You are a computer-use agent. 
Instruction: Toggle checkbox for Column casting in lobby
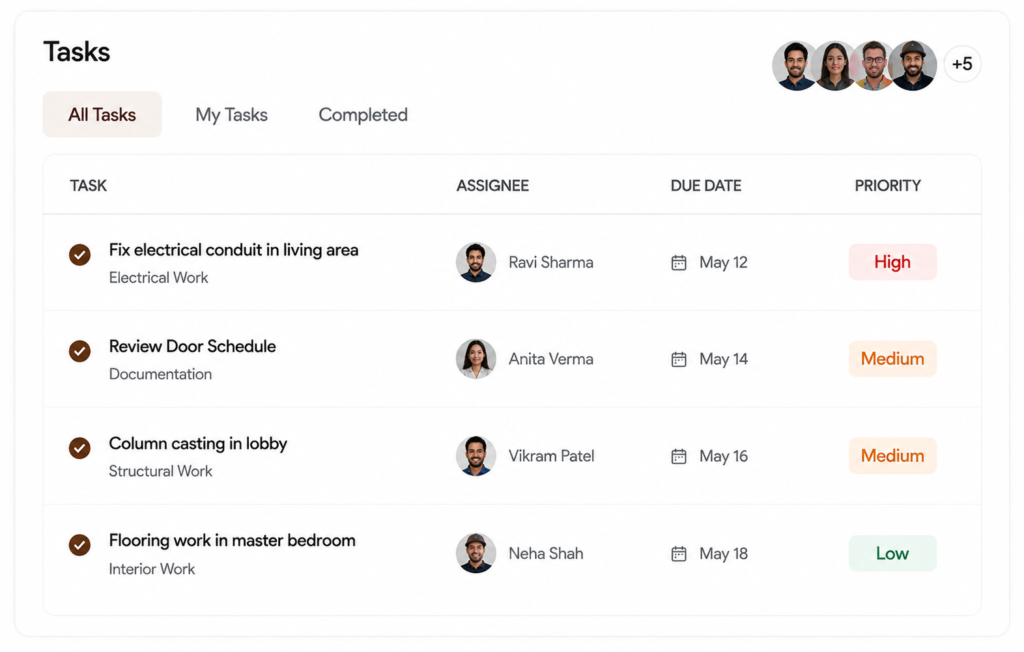80,448
